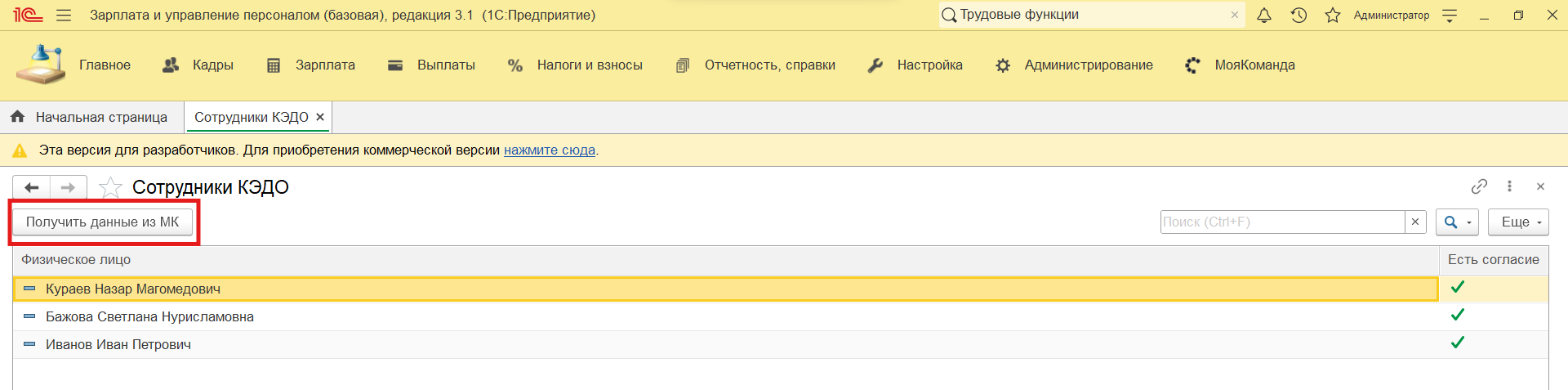The width and height of the screenshot is (1568, 390).
Task: Open notifications bell icon
Action: click(1264, 16)
